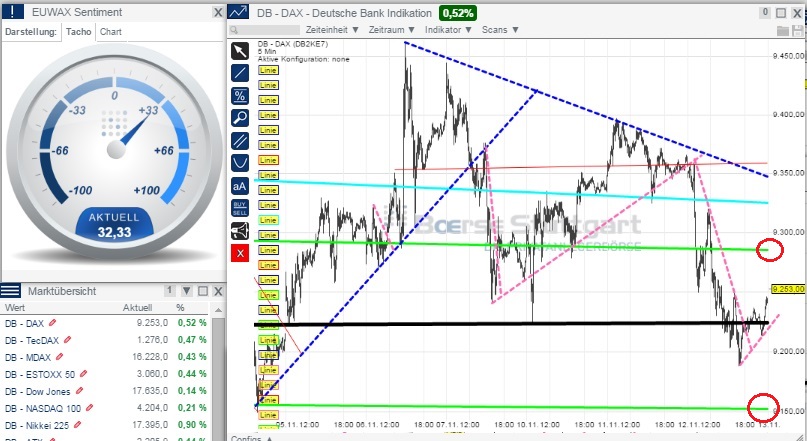Click the Marktübersicht list number 1 badge
Screen dimensions: 807x441
169,290
